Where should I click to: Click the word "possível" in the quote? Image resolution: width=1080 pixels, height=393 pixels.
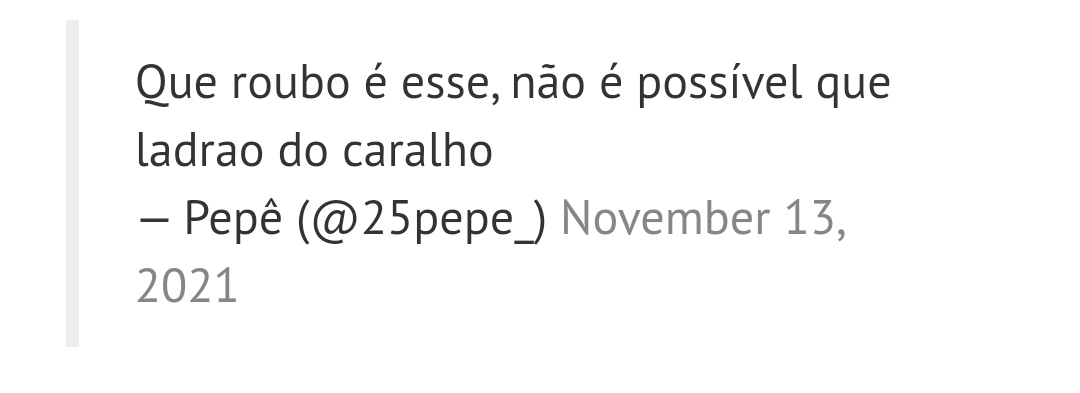coord(719,84)
